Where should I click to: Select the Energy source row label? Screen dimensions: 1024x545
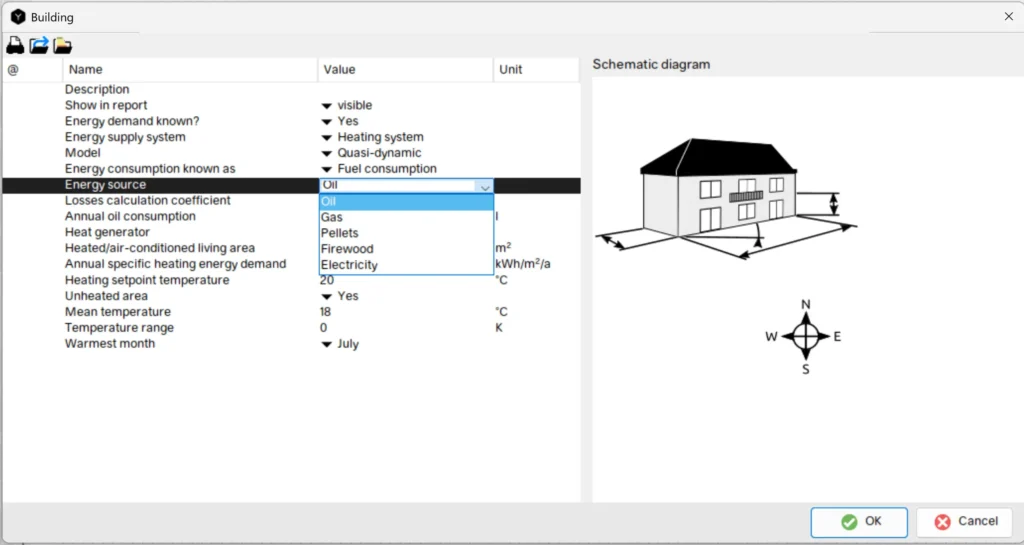(x=105, y=185)
